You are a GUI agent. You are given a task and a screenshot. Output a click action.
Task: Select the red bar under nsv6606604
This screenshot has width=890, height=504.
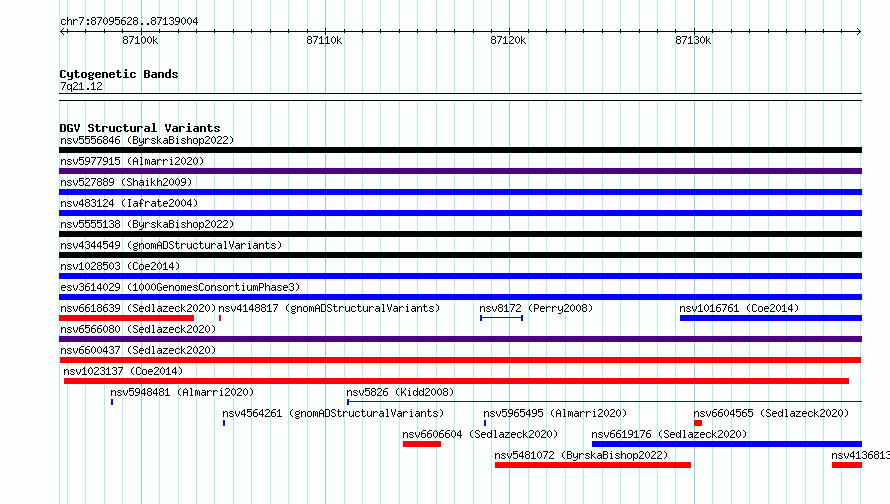(x=422, y=444)
